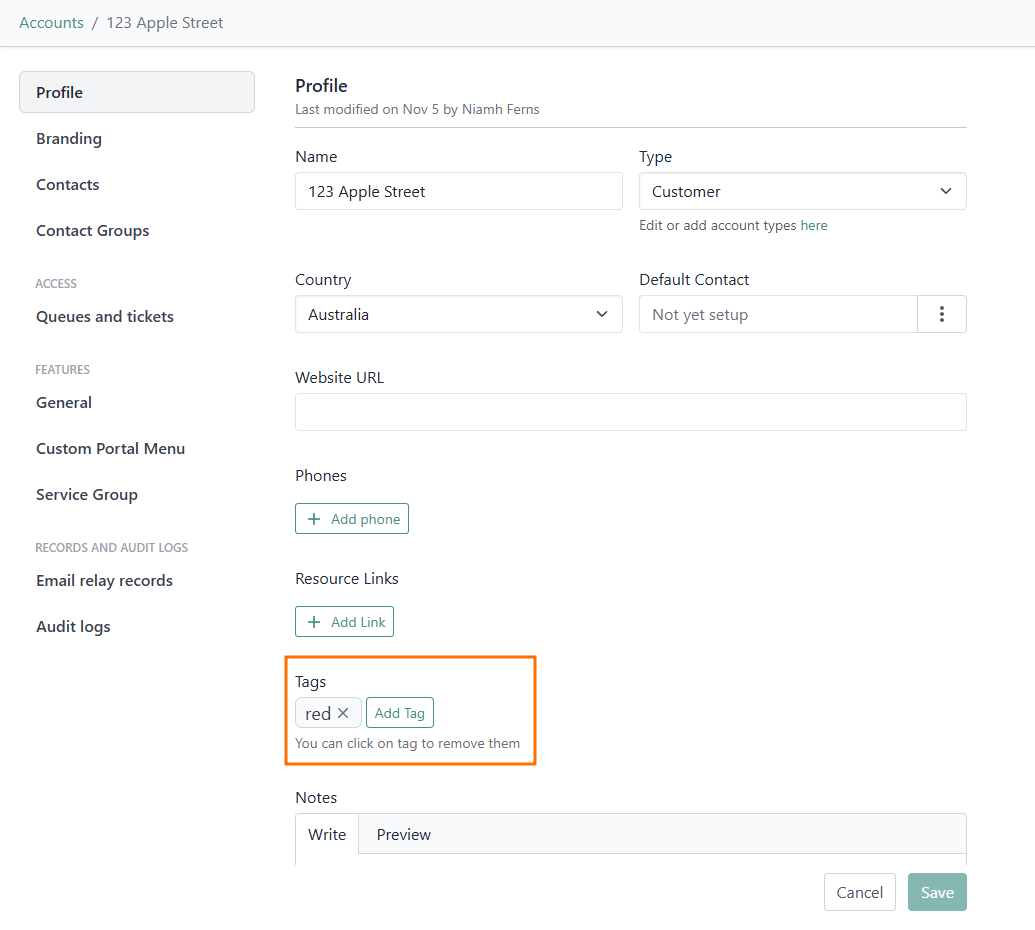Save the profile changes
This screenshot has width=1035, height=930.
coord(937,892)
